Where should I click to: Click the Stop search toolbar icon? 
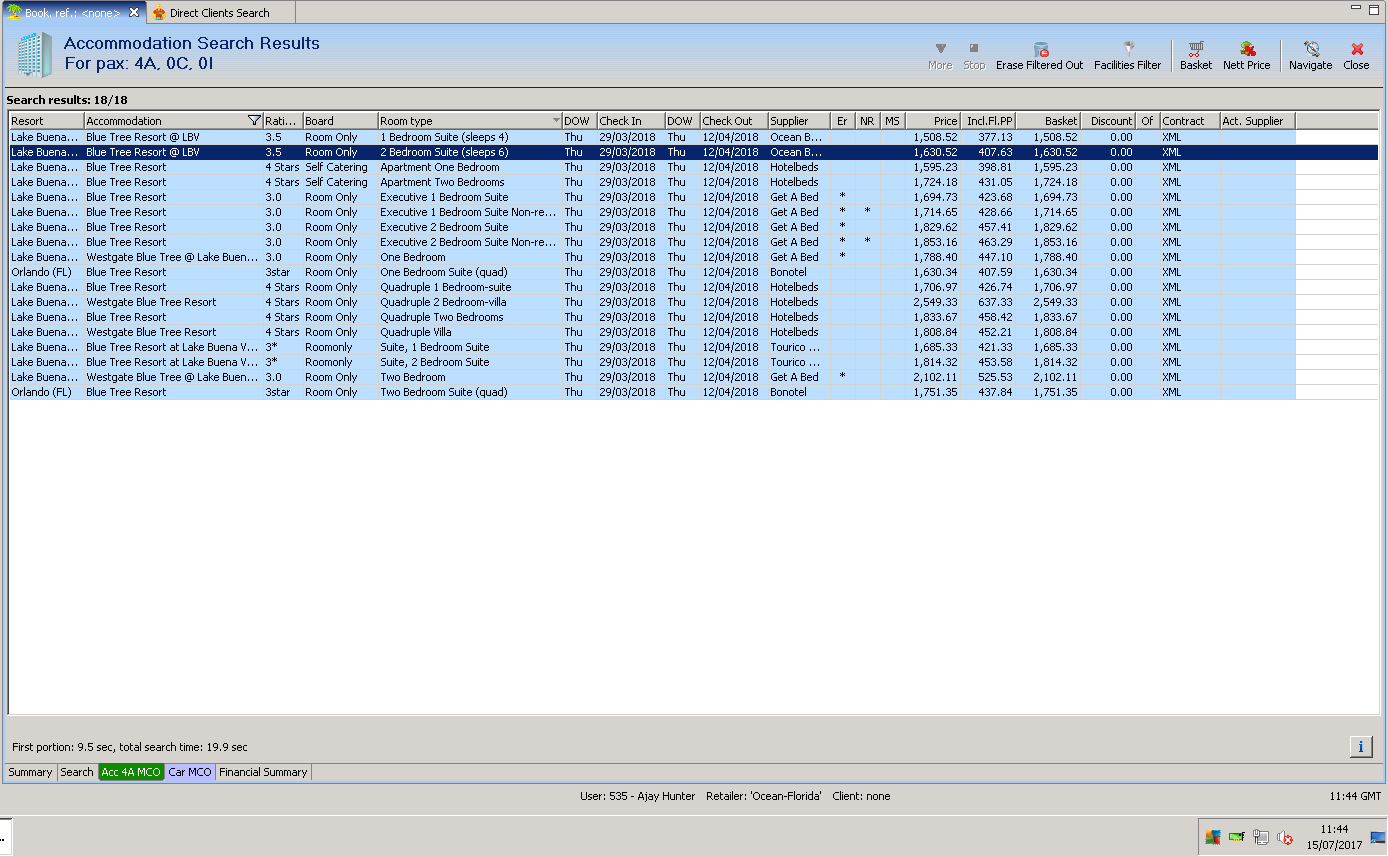click(974, 55)
